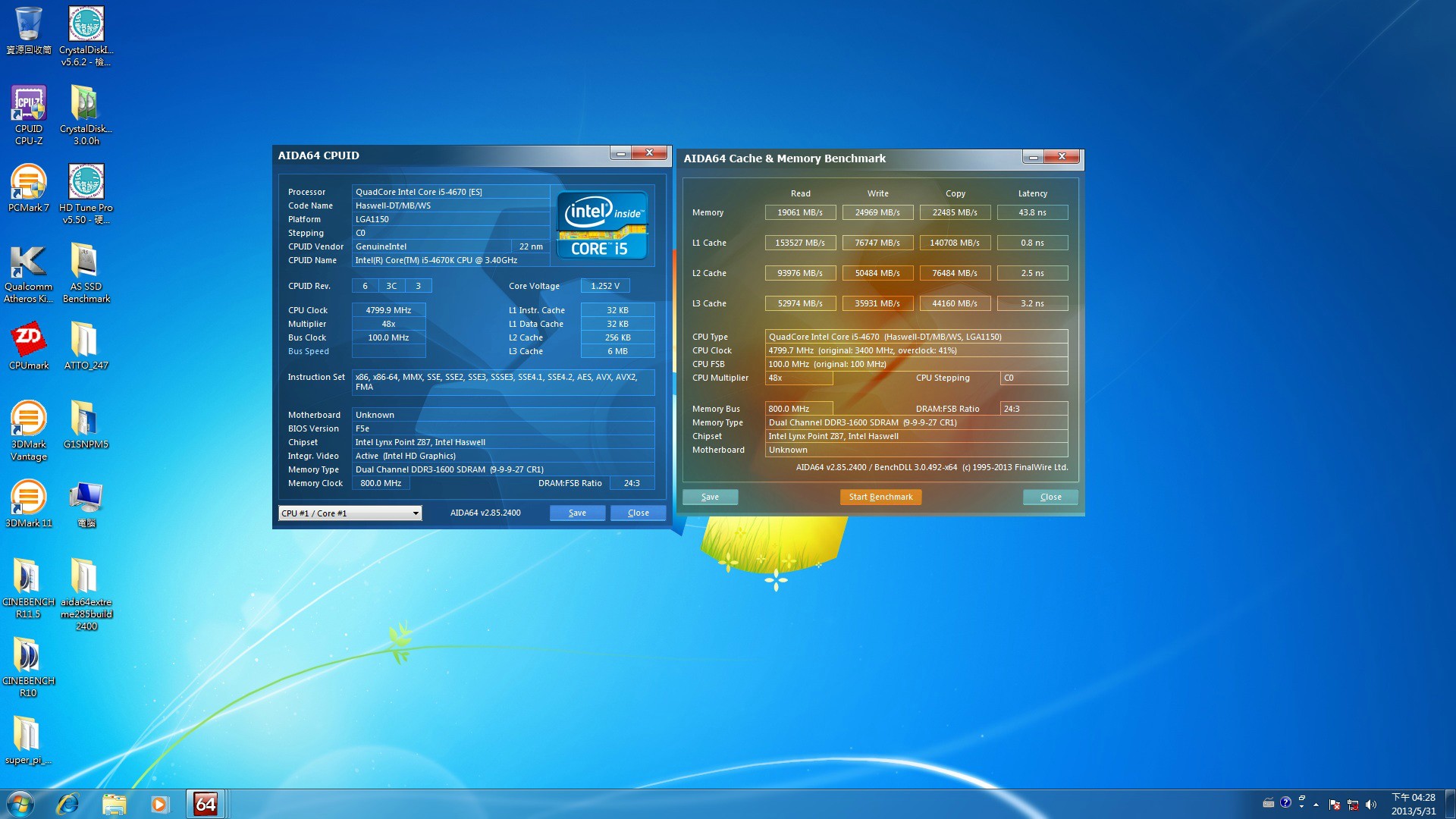
Task: Show hidden tray icons arrow
Action: pyautogui.click(x=1316, y=805)
